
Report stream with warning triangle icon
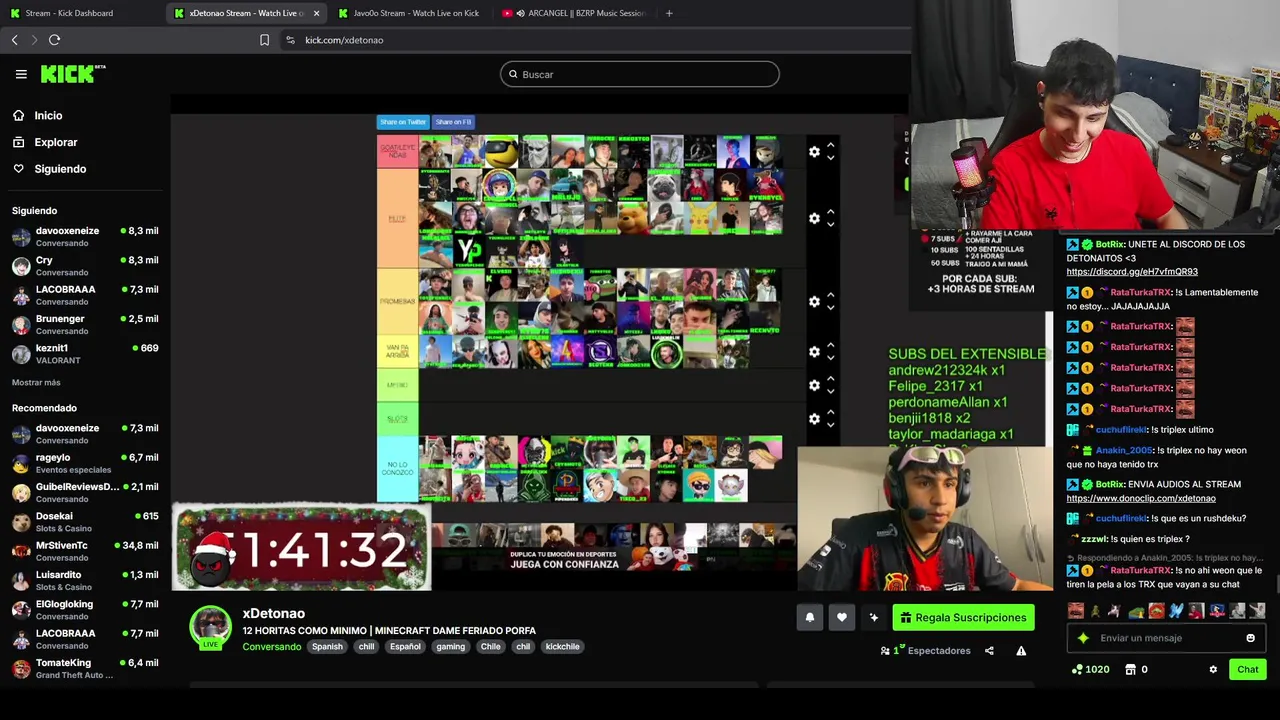(1021, 651)
